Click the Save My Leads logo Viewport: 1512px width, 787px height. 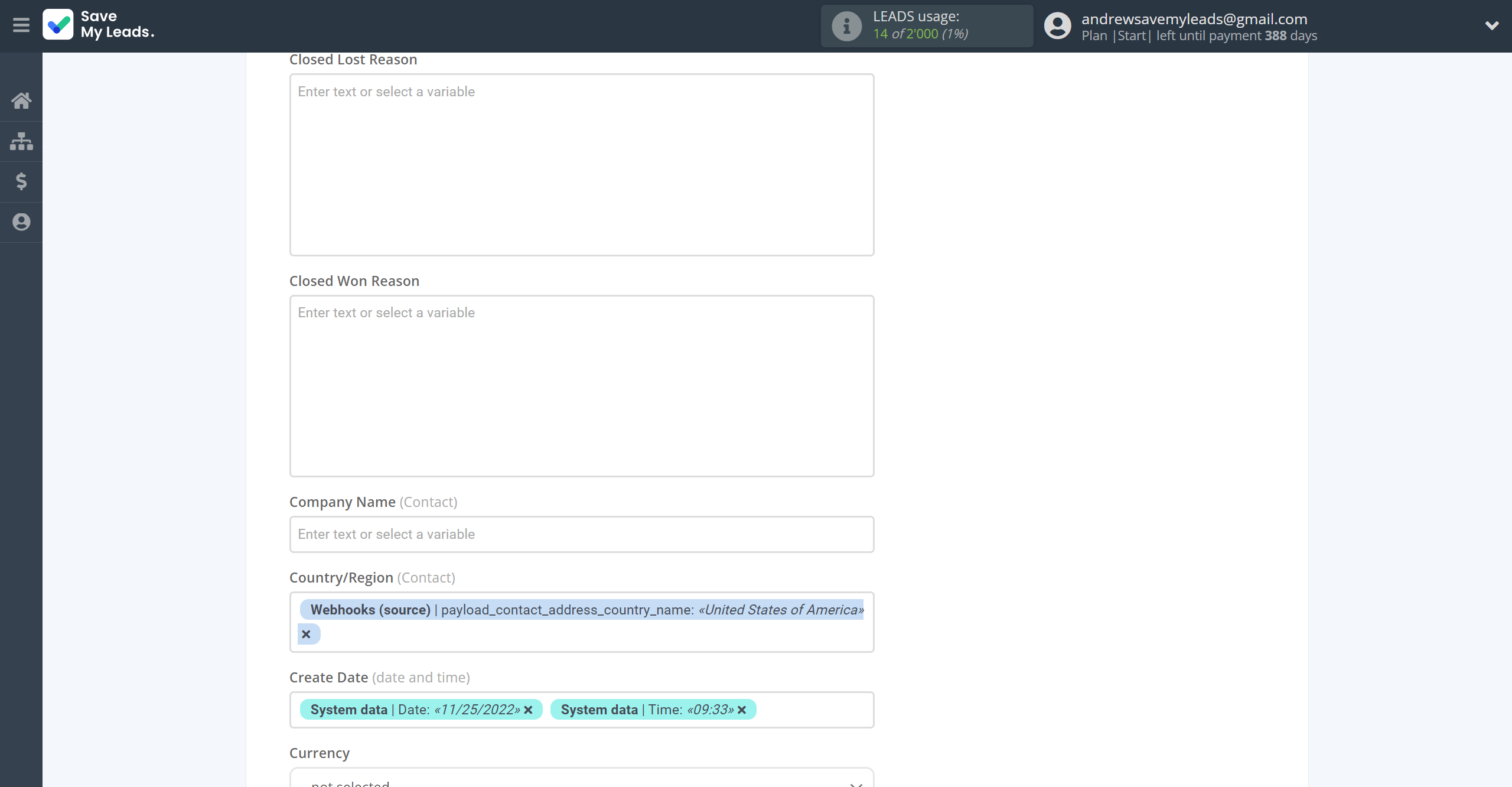pyautogui.click(x=99, y=25)
